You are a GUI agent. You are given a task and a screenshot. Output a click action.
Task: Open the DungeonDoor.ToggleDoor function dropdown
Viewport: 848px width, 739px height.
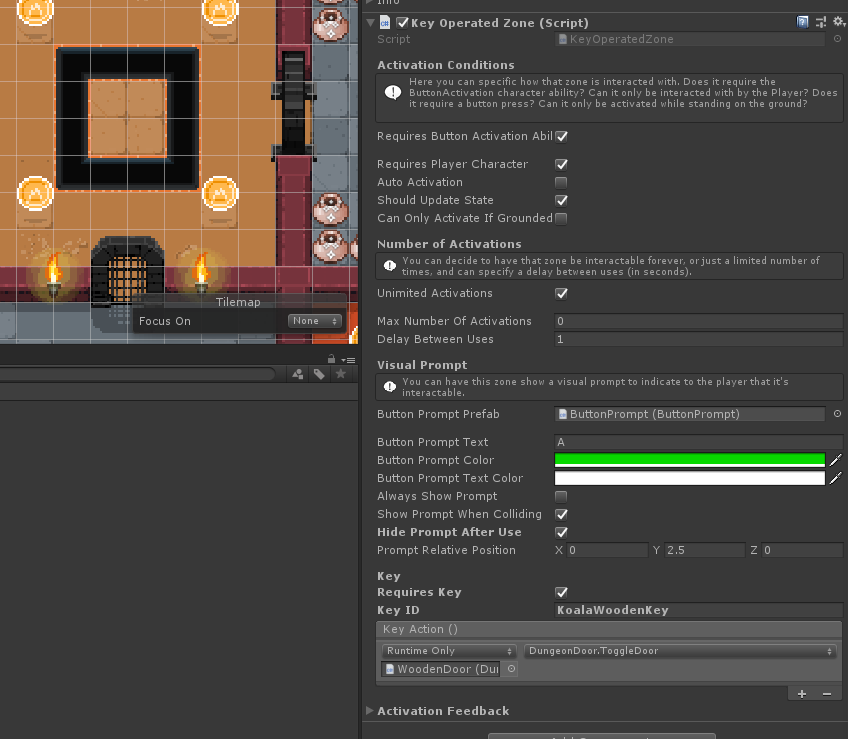click(680, 651)
